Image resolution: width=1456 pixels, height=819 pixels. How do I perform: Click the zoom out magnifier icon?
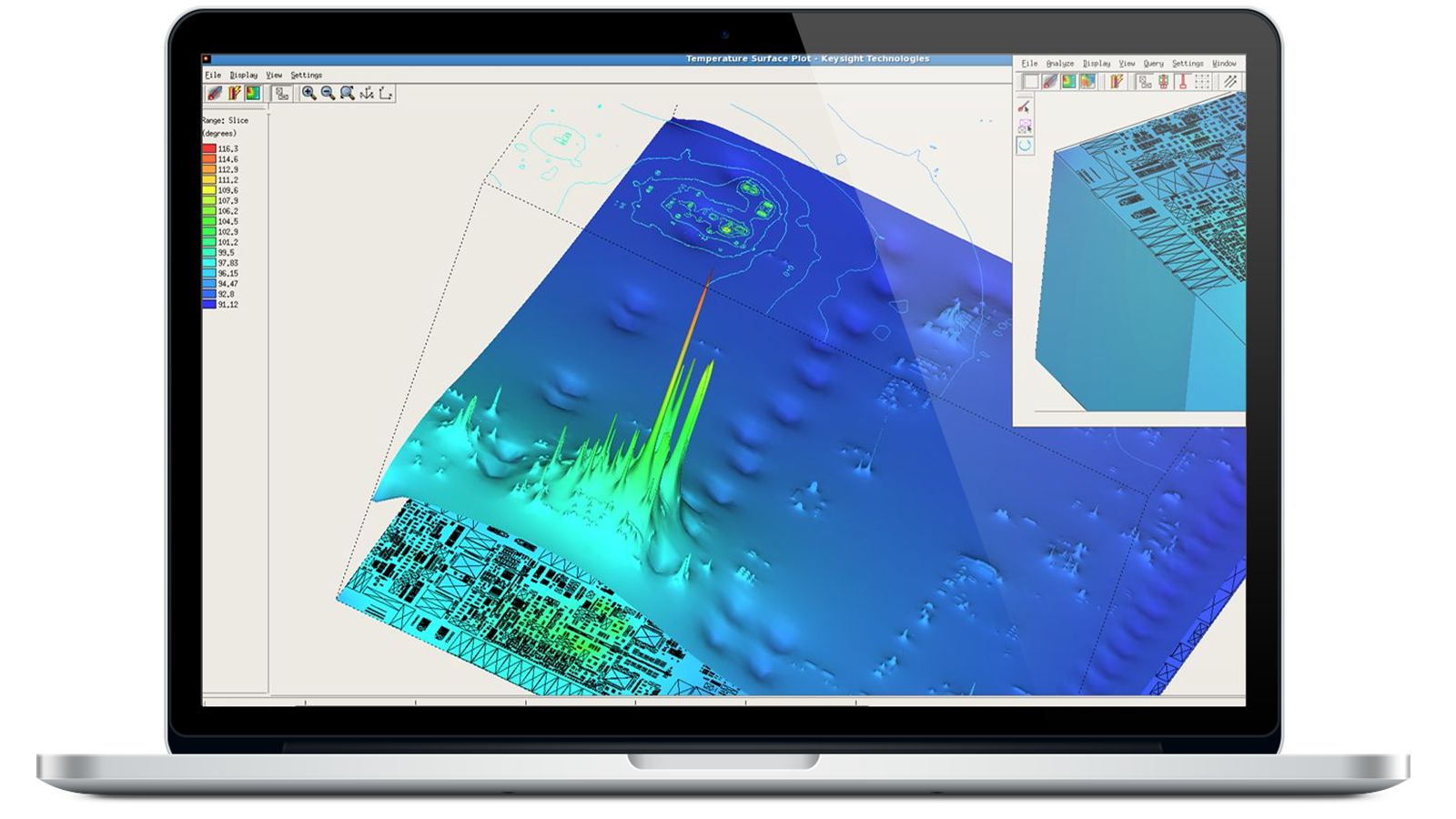click(x=329, y=93)
